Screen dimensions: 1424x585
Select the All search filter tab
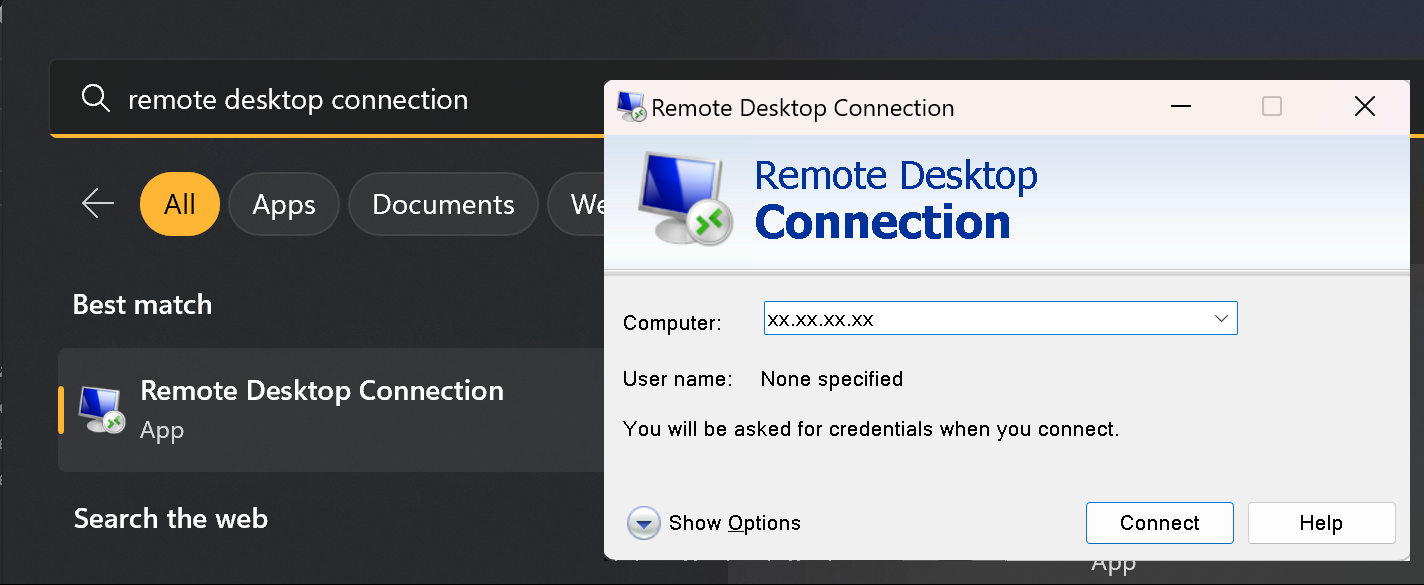[180, 204]
